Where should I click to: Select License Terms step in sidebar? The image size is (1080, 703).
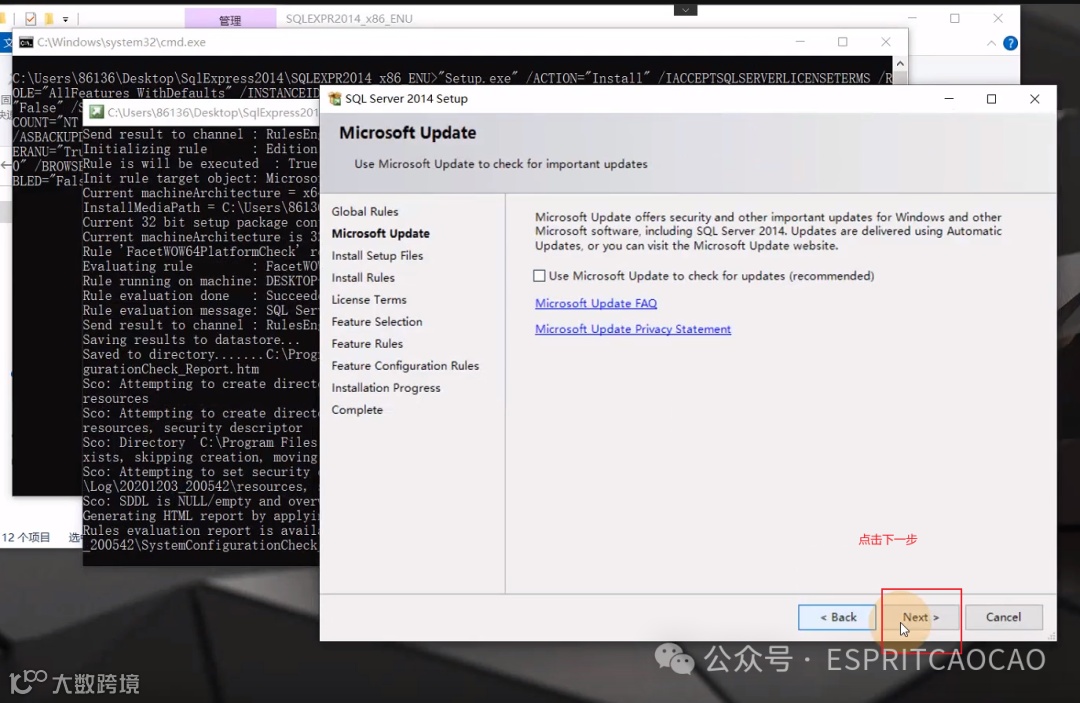click(x=369, y=300)
